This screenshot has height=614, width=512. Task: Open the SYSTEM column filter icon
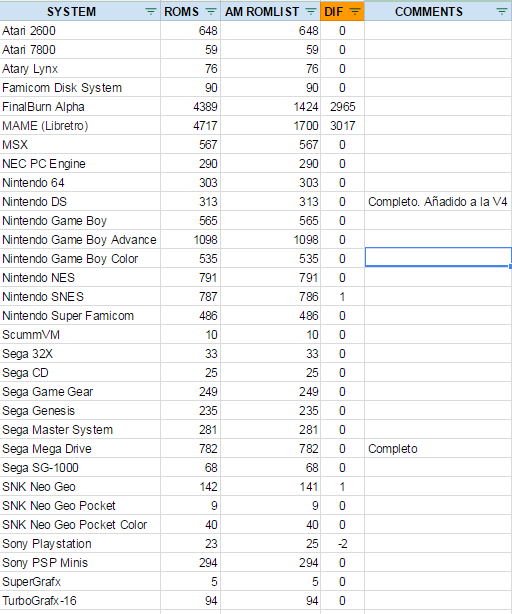tap(151, 11)
